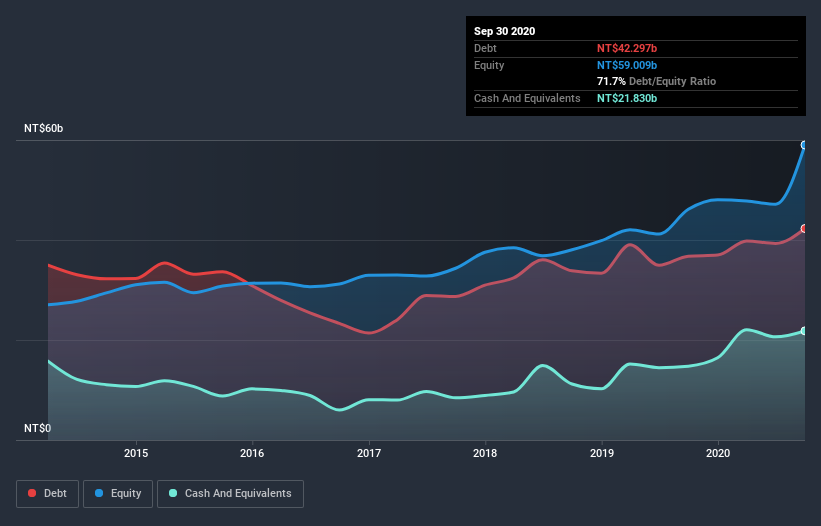Viewport: 821px width, 526px height.
Task: Select the Cash endpoint marker on chart
Action: (804, 331)
